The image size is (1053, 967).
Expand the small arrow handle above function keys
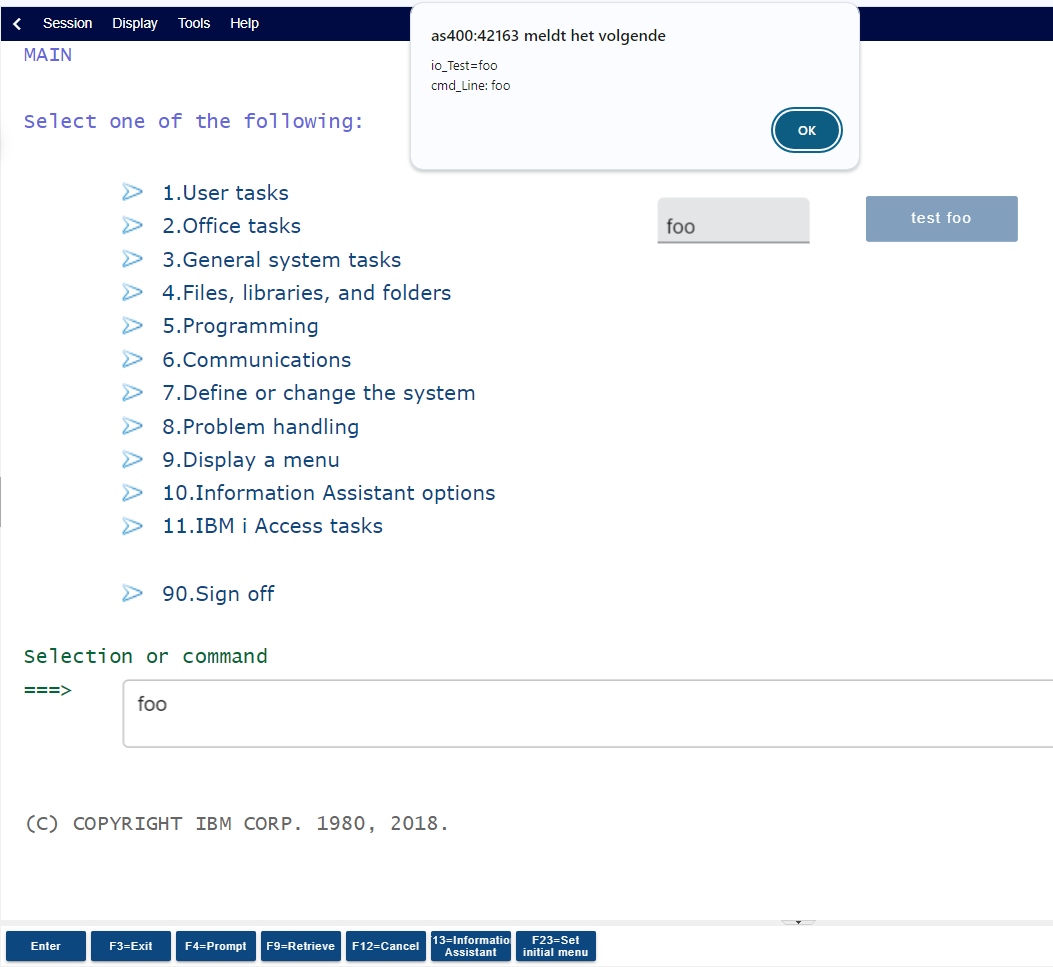(798, 922)
